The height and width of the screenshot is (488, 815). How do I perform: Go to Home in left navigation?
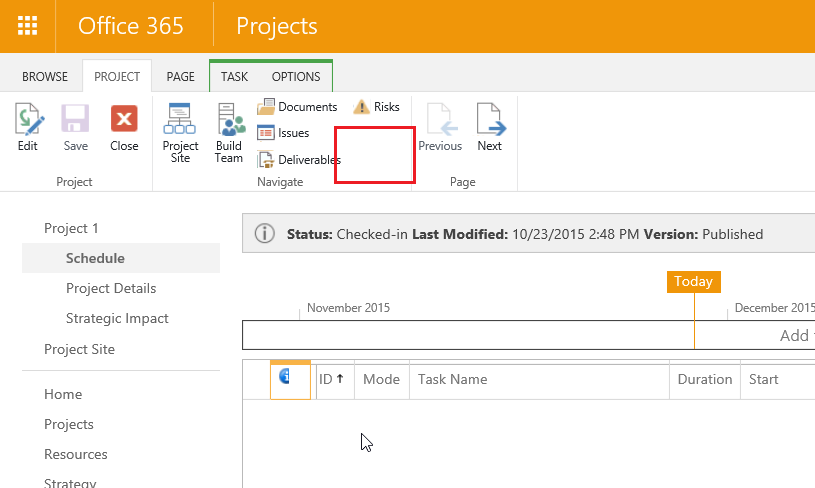pos(63,394)
